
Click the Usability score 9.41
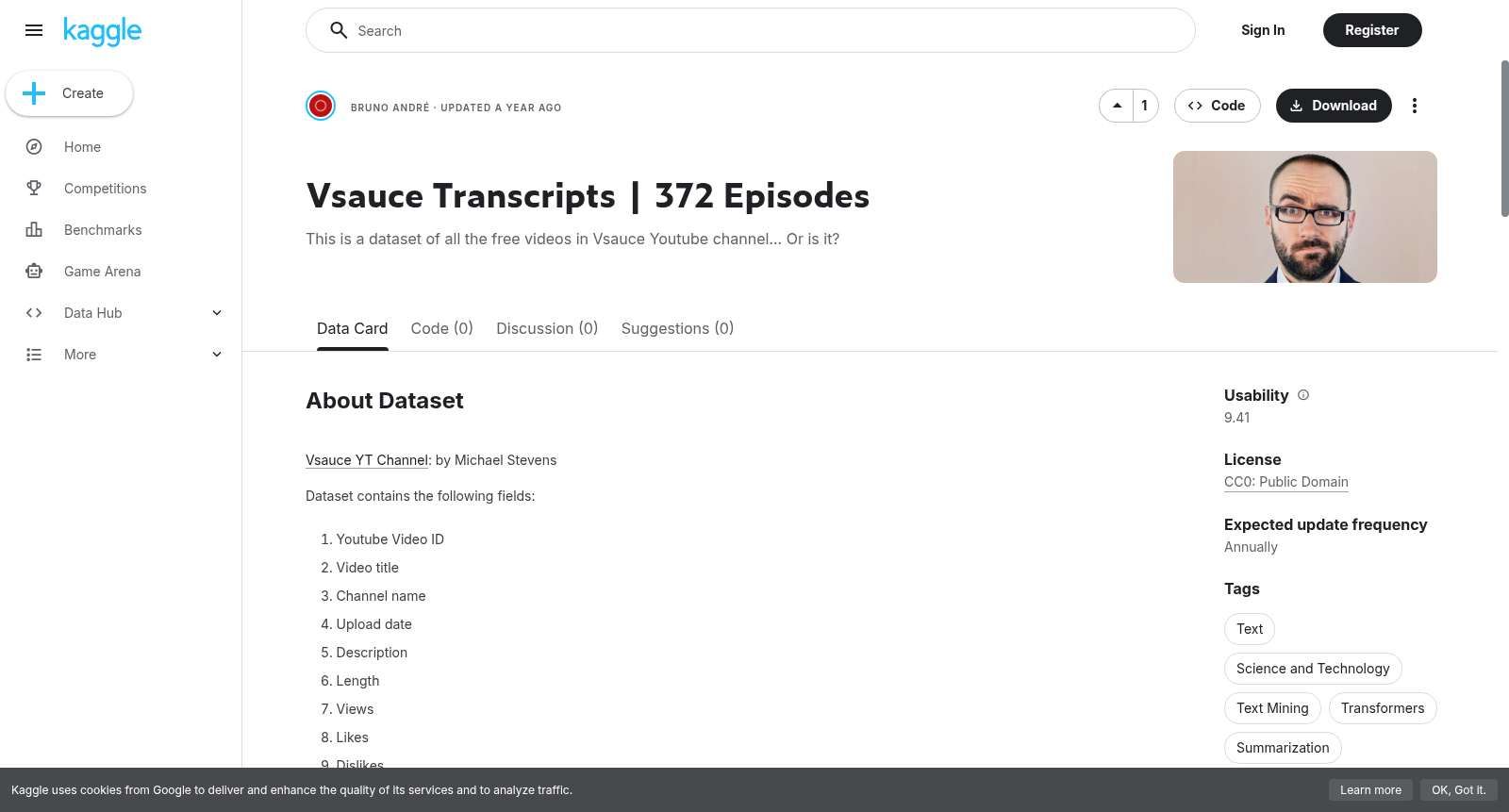click(x=1237, y=418)
